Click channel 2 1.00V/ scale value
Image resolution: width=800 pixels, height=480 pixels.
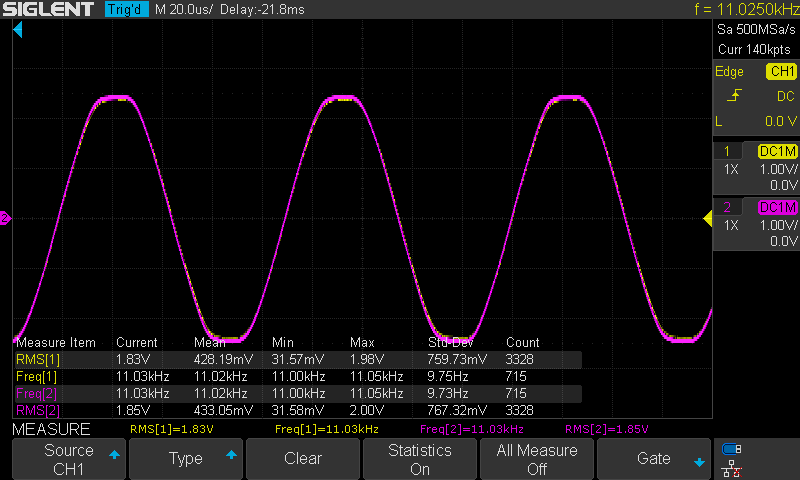(779, 225)
